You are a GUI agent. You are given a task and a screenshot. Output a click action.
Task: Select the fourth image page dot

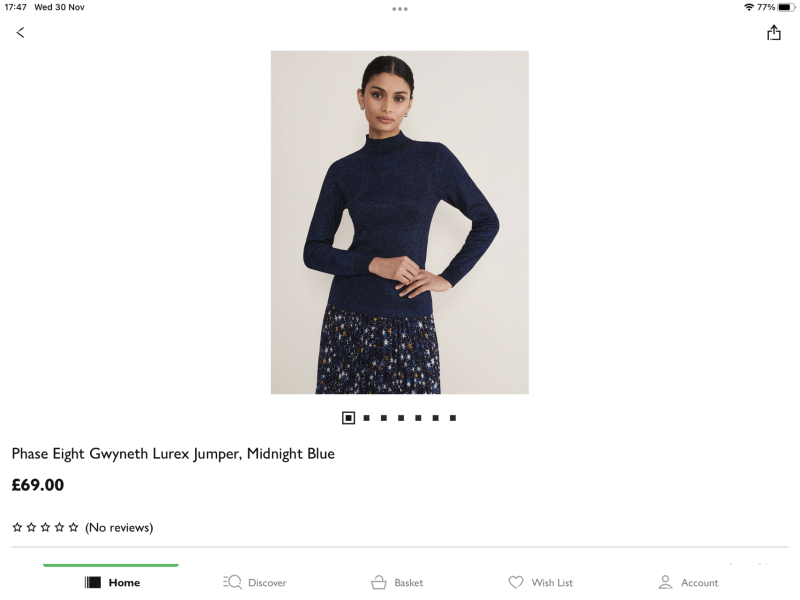pos(401,418)
